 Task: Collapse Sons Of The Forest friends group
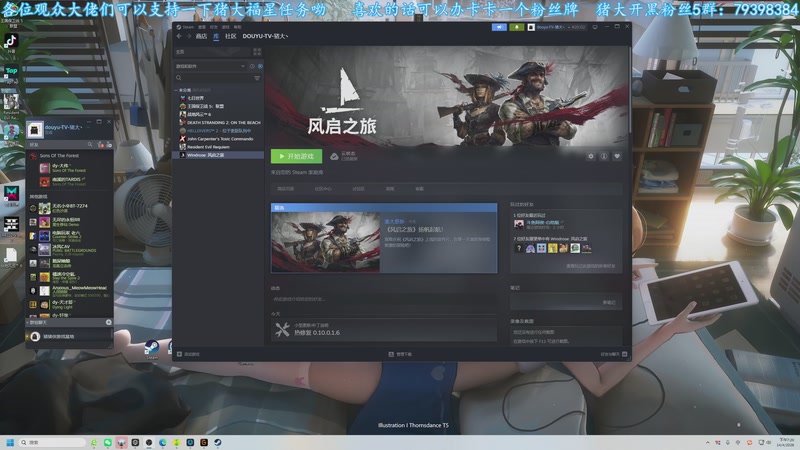[x=59, y=156]
